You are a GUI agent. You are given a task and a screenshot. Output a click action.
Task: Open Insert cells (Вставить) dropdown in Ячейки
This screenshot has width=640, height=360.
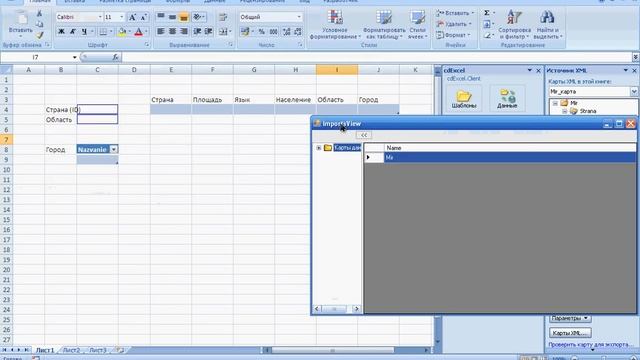[x=455, y=13]
